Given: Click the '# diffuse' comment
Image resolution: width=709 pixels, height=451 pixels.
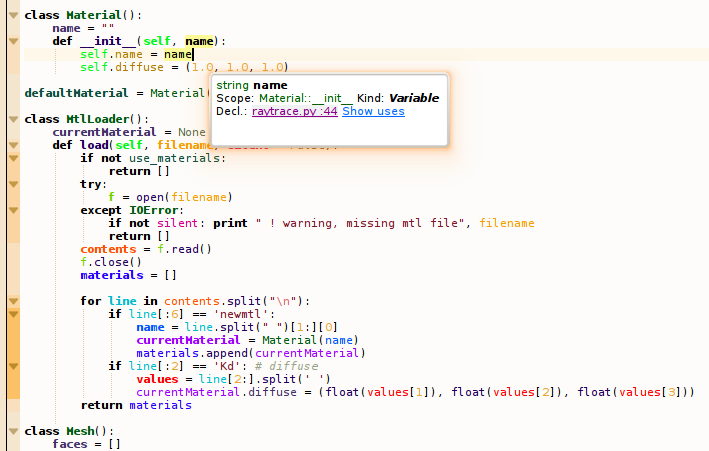Looking at the screenshot, I should [x=286, y=366].
